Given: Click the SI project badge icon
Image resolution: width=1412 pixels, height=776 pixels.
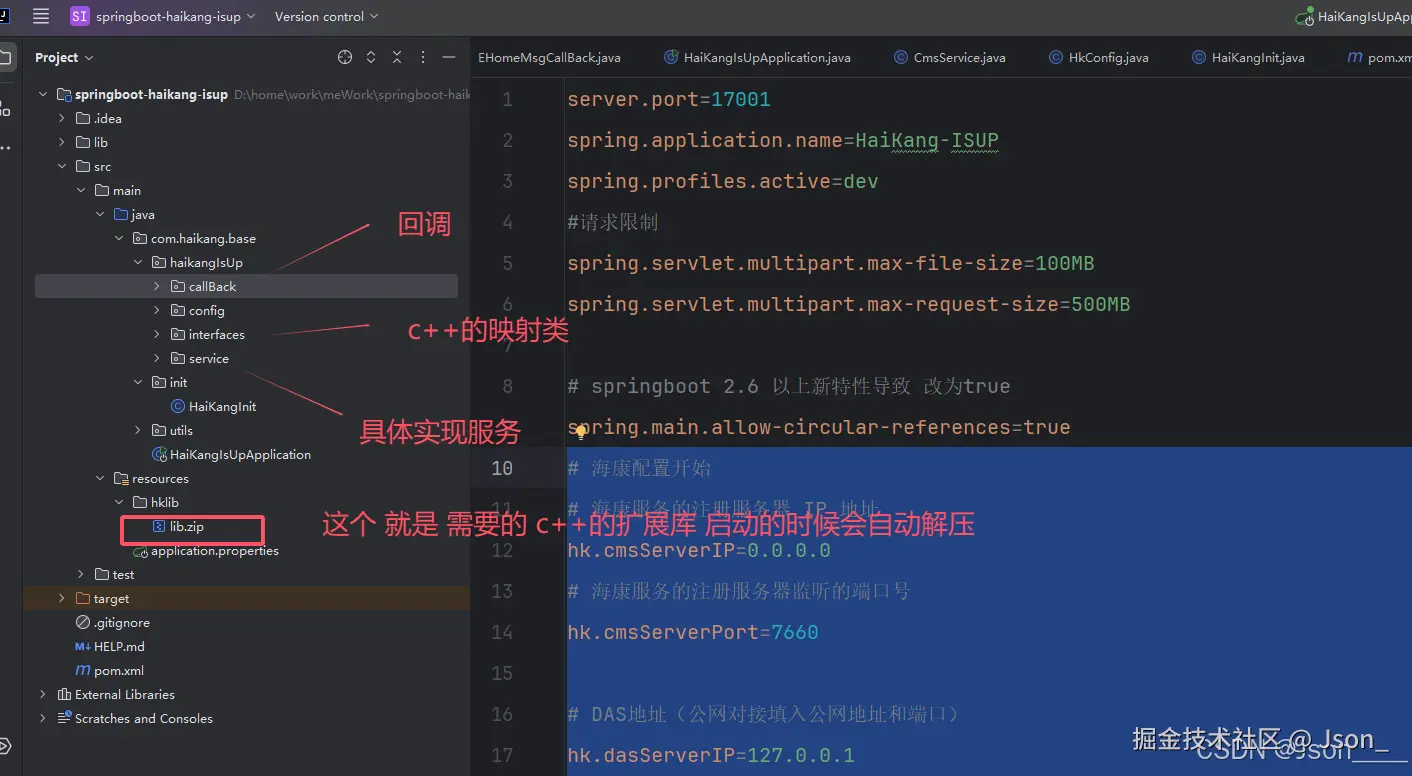Looking at the screenshot, I should coord(79,16).
